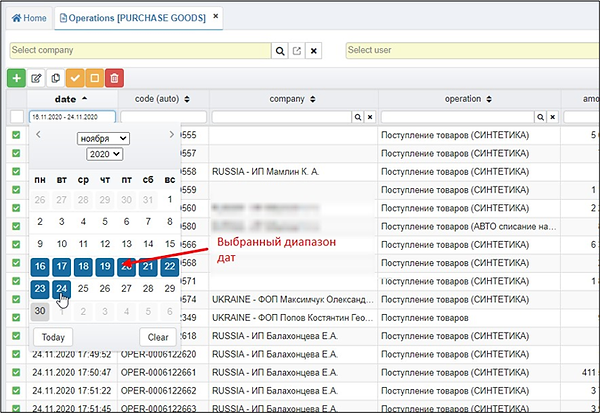Click the operation column filter input

[x=458, y=117]
